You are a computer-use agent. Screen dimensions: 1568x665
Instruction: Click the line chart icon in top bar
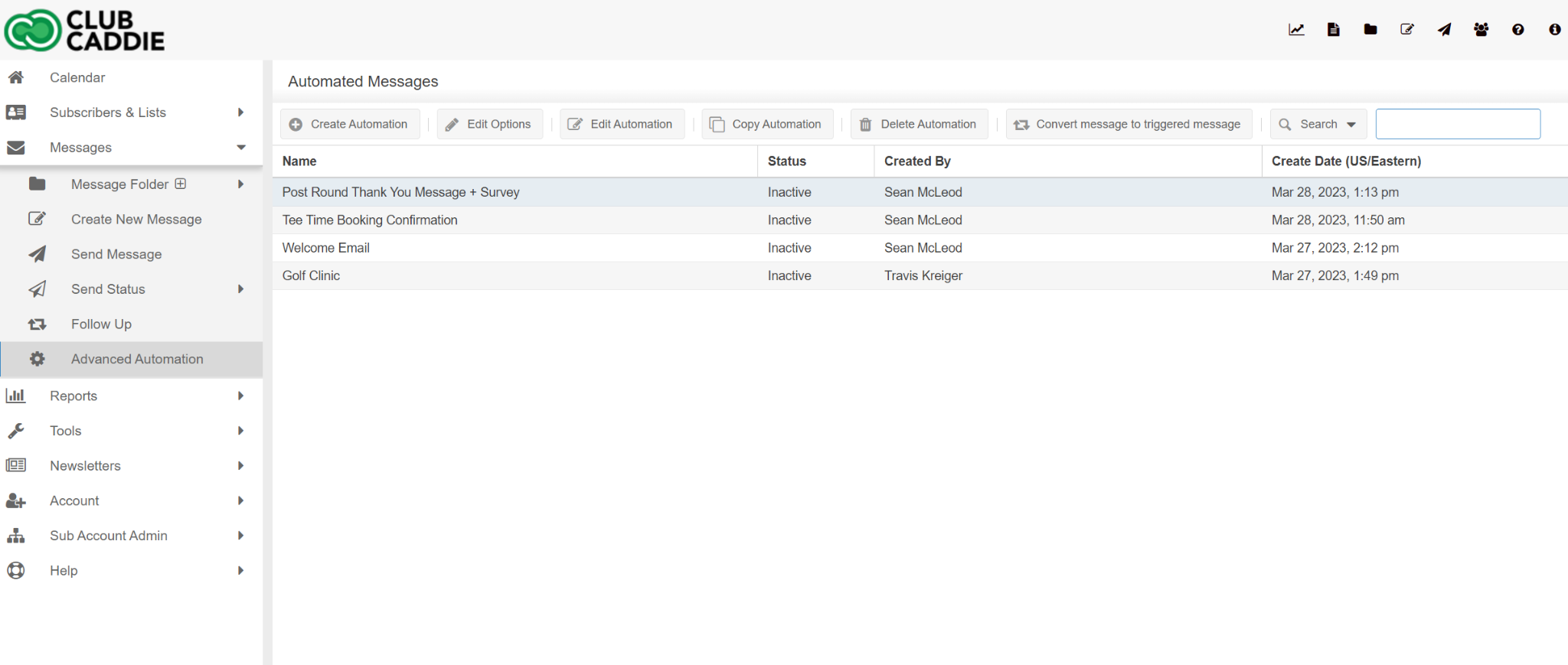click(x=1295, y=30)
